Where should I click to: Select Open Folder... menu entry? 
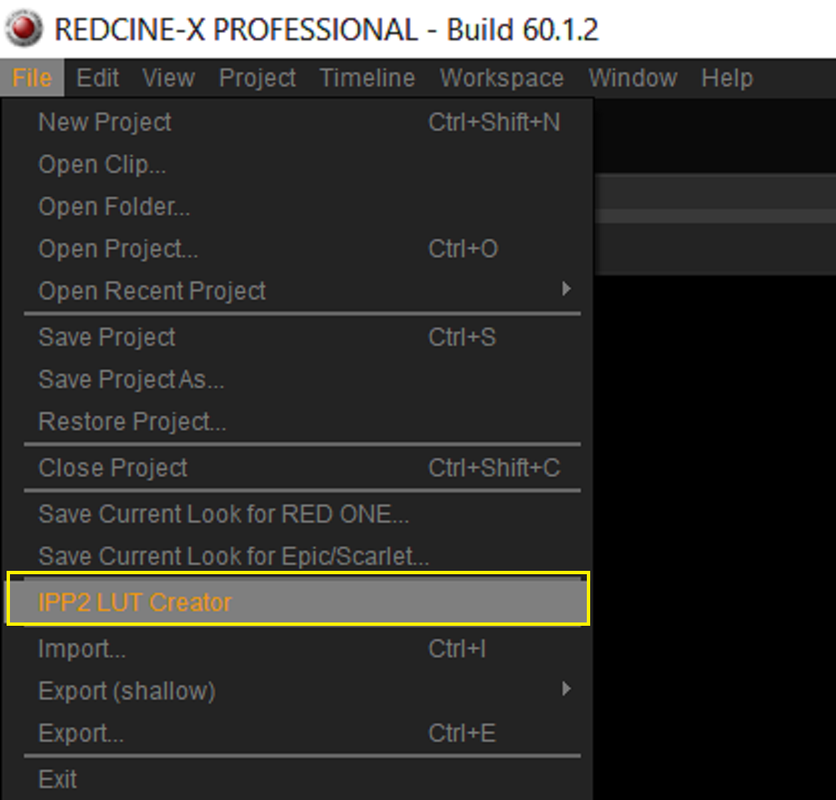tap(299, 206)
